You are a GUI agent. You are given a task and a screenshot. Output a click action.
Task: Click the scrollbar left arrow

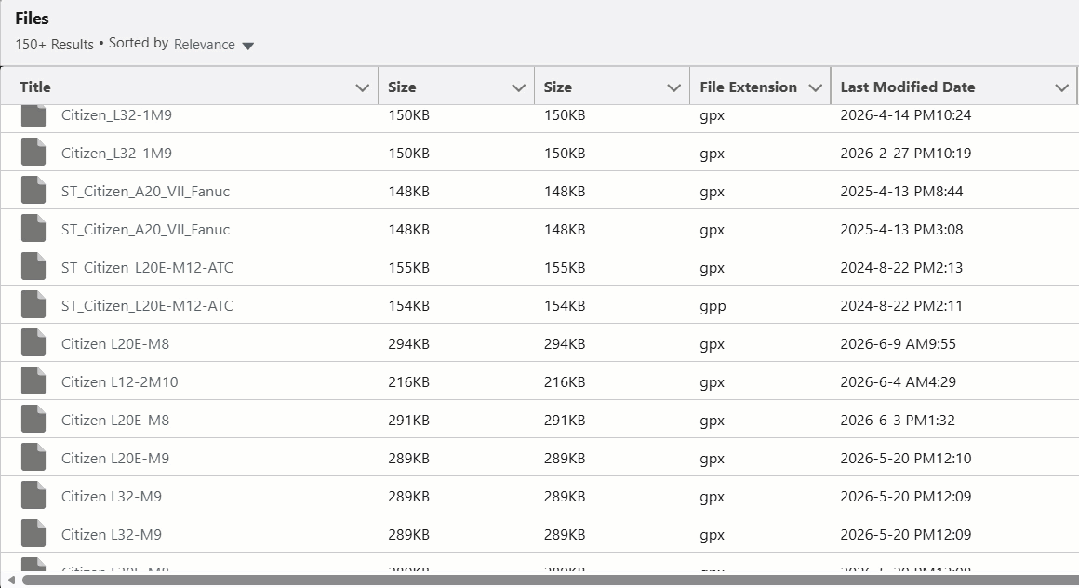[10, 580]
